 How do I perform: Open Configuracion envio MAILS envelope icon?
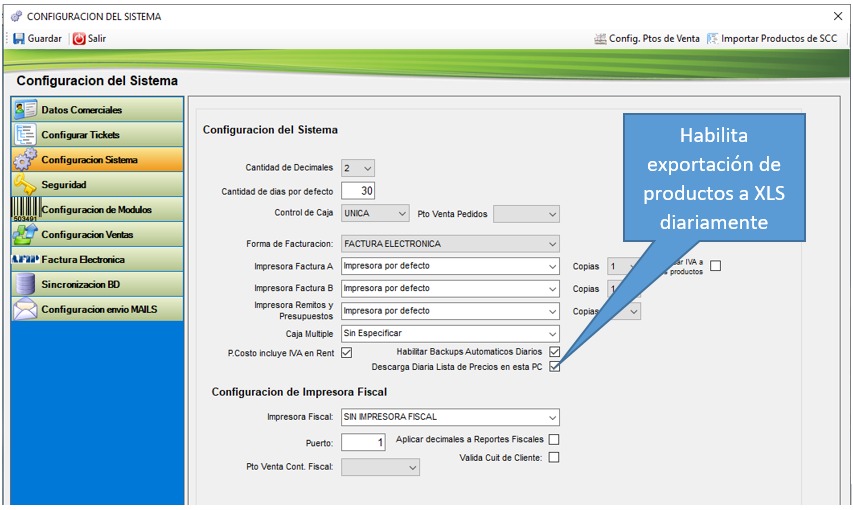point(25,309)
